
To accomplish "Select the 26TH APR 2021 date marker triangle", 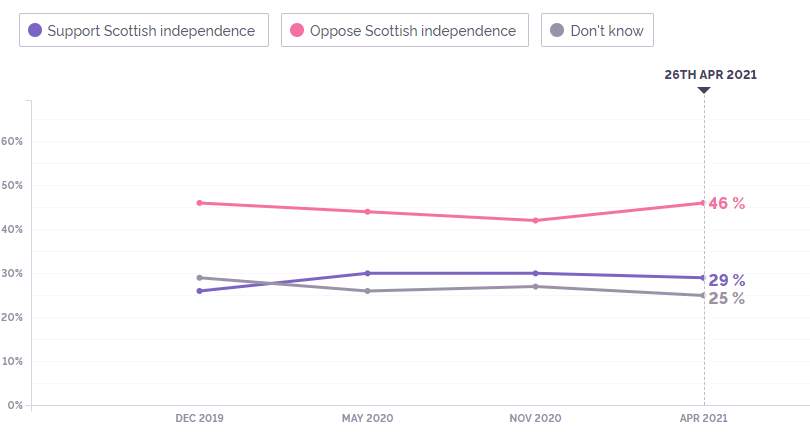I will tap(704, 90).
